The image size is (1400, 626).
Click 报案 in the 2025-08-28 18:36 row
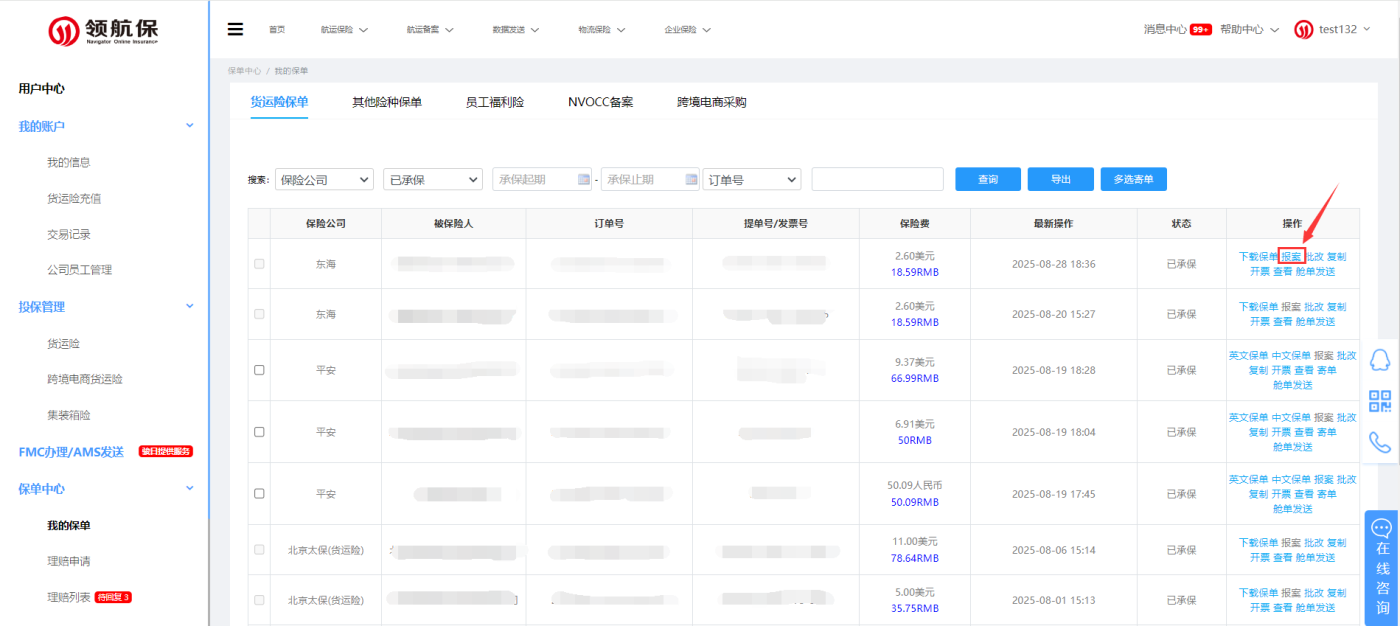pyautogui.click(x=1291, y=256)
